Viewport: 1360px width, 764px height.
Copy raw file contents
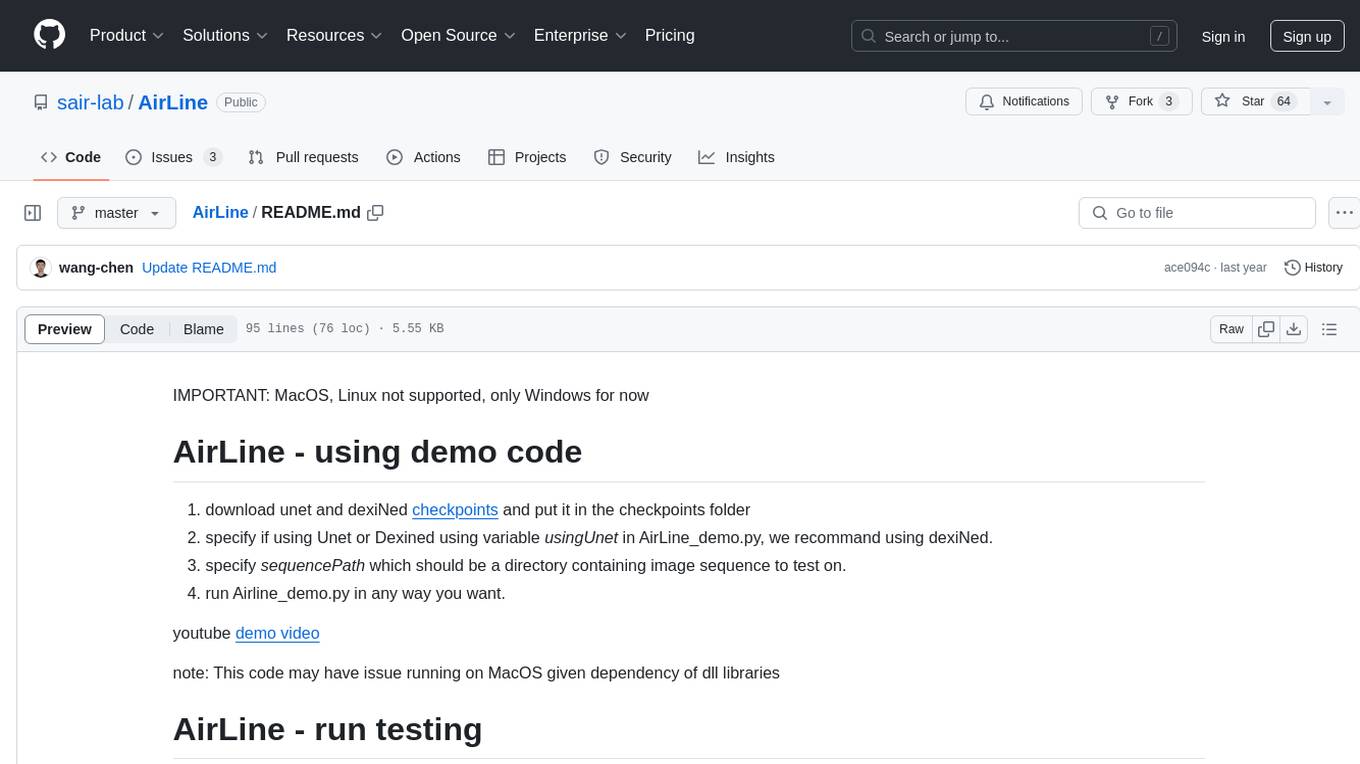click(1267, 329)
